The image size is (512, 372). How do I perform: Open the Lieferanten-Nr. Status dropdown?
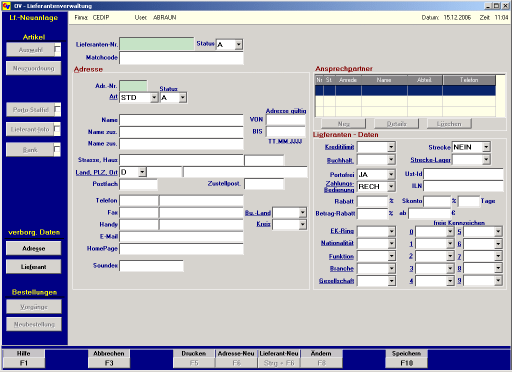[x=238, y=44]
